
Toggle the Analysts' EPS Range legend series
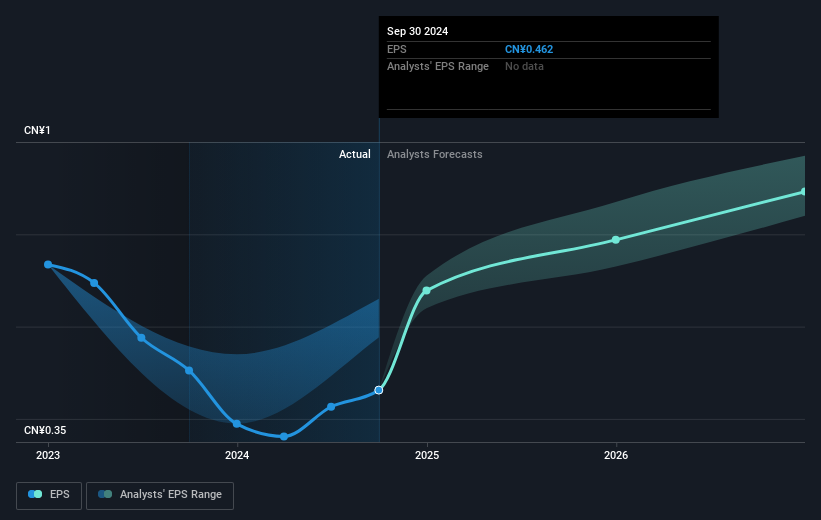(160, 495)
